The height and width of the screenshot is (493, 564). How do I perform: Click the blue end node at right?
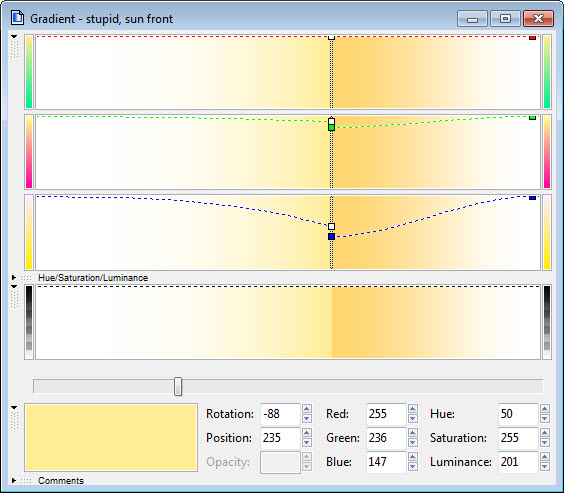pos(532,197)
